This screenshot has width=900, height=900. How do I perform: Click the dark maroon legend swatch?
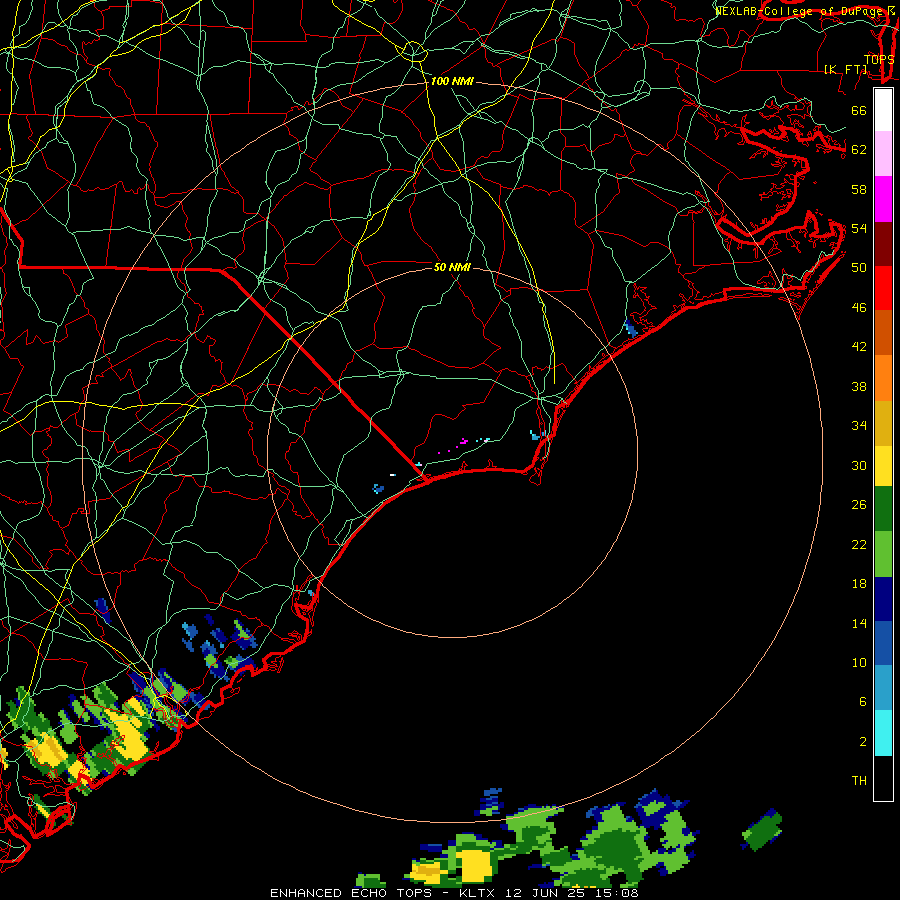pos(883,243)
